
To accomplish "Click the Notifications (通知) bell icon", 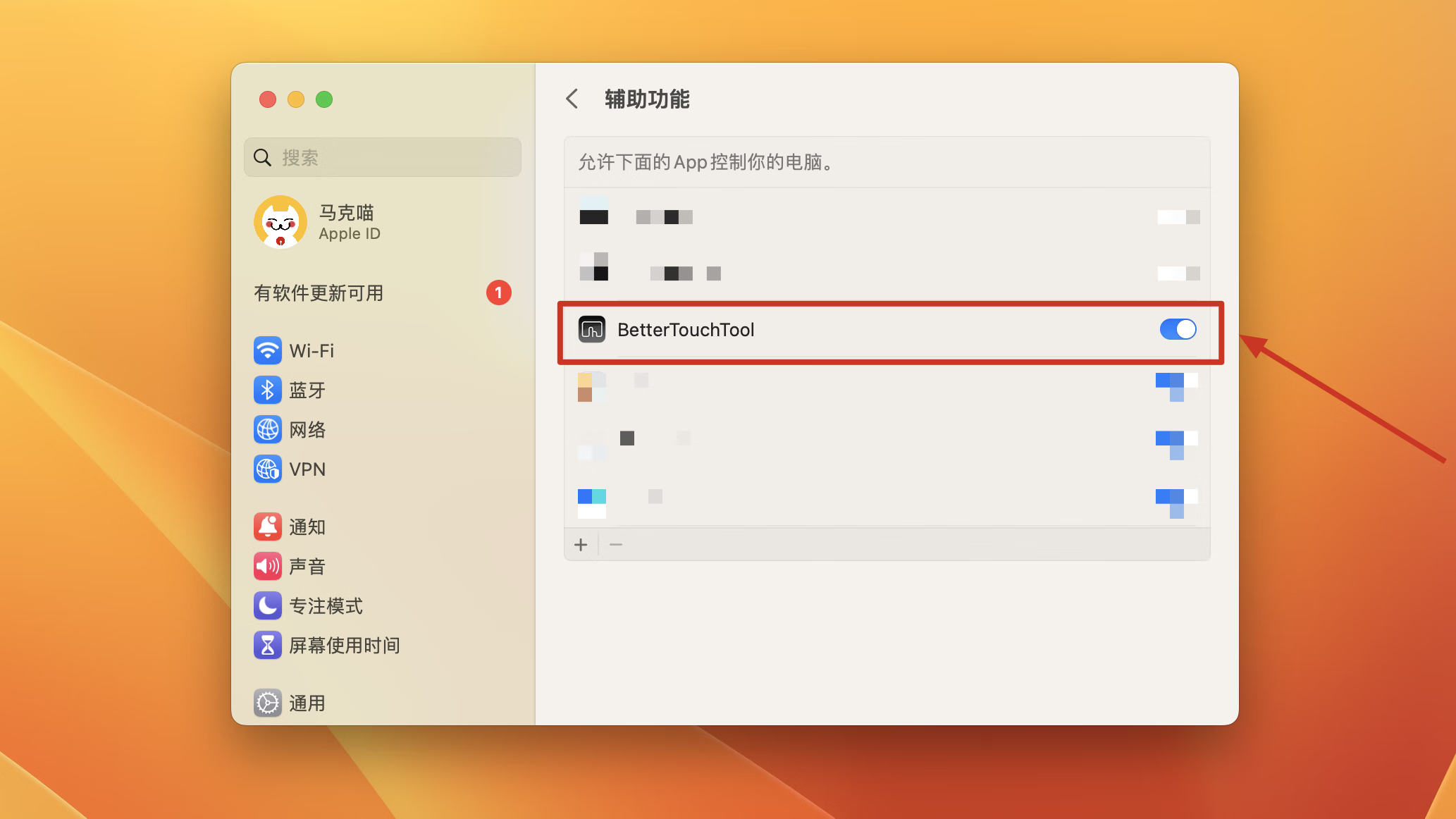I will [x=267, y=526].
